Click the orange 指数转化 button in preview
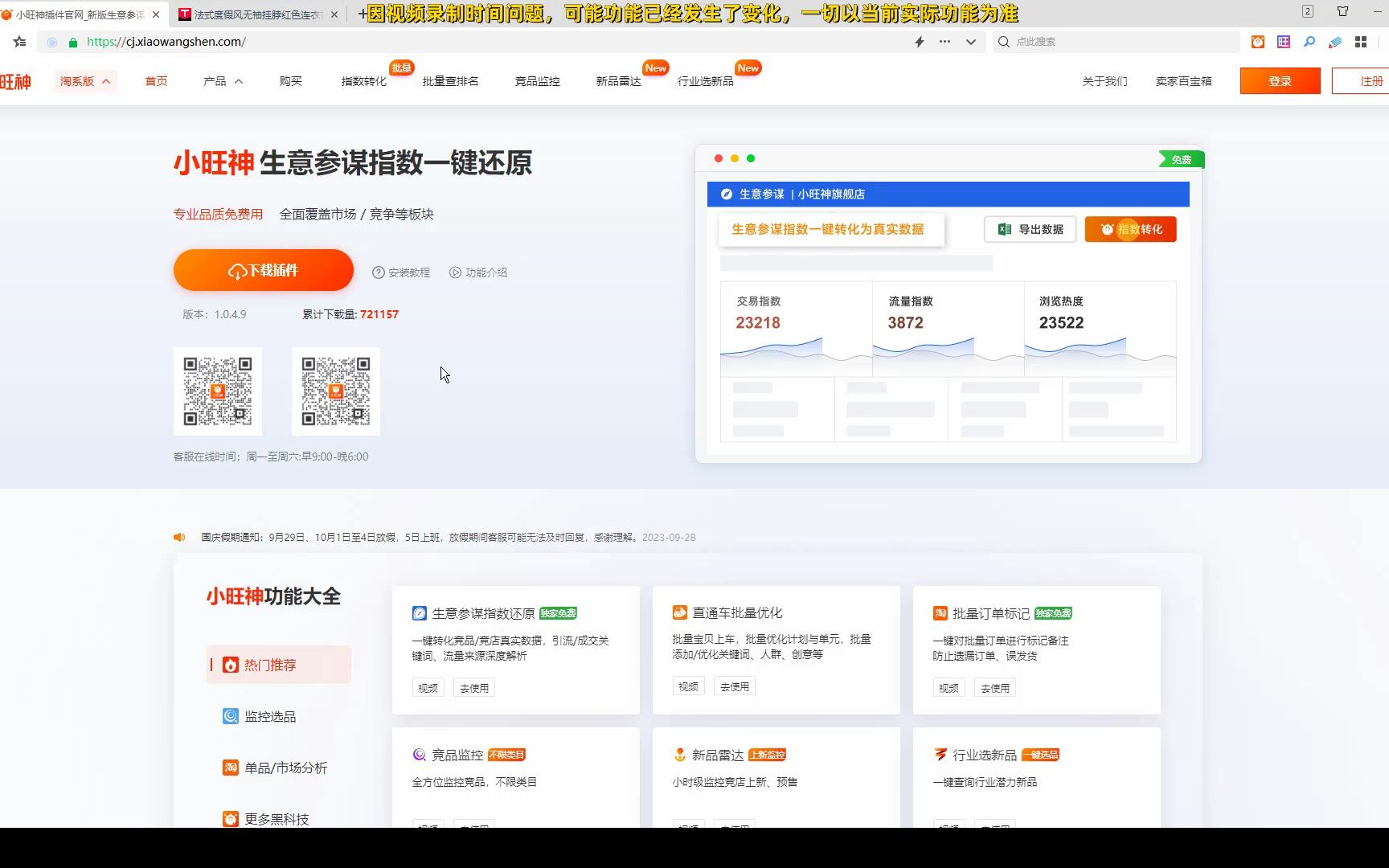 [x=1130, y=229]
